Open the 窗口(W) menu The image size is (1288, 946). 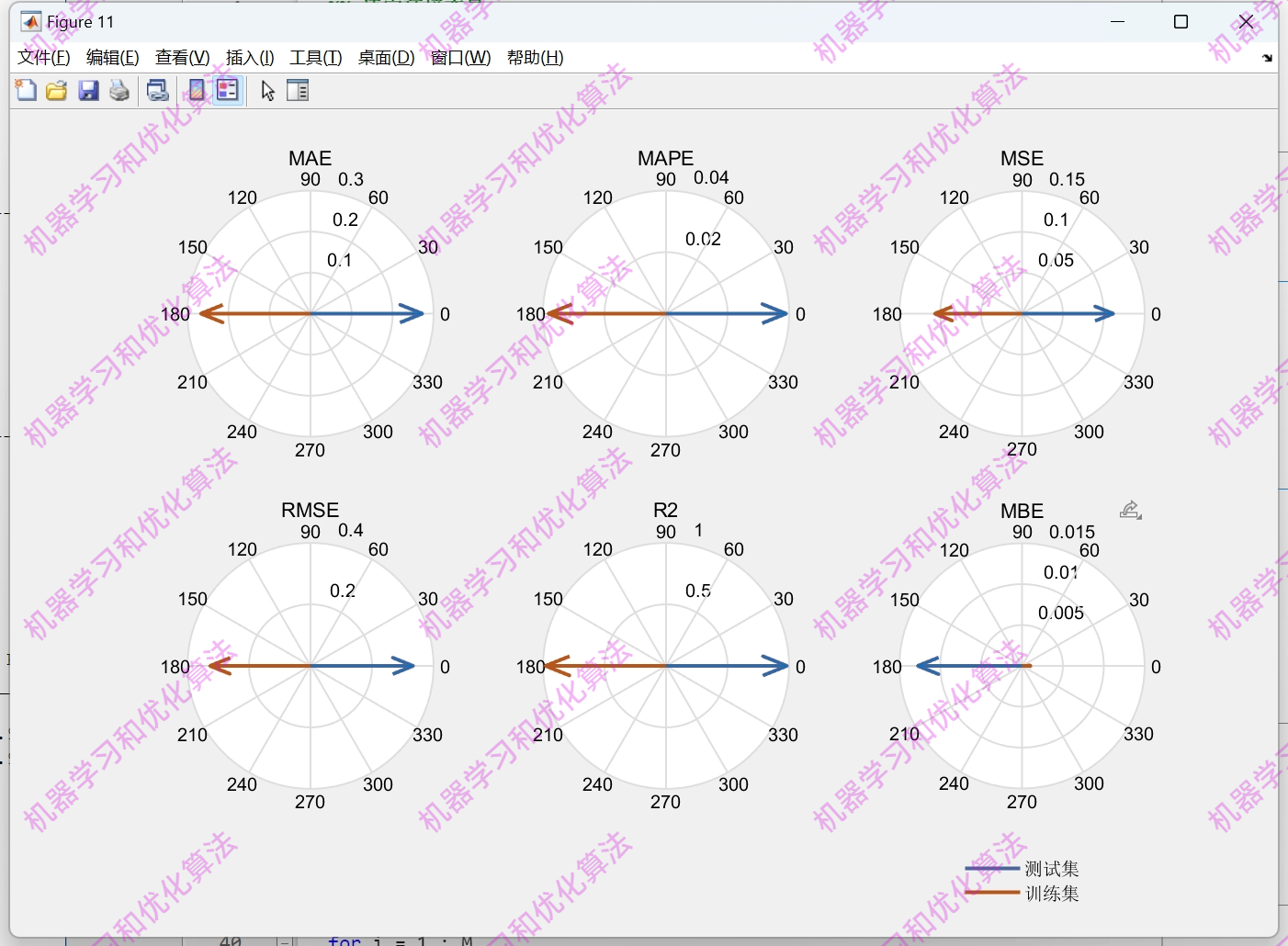click(x=461, y=57)
